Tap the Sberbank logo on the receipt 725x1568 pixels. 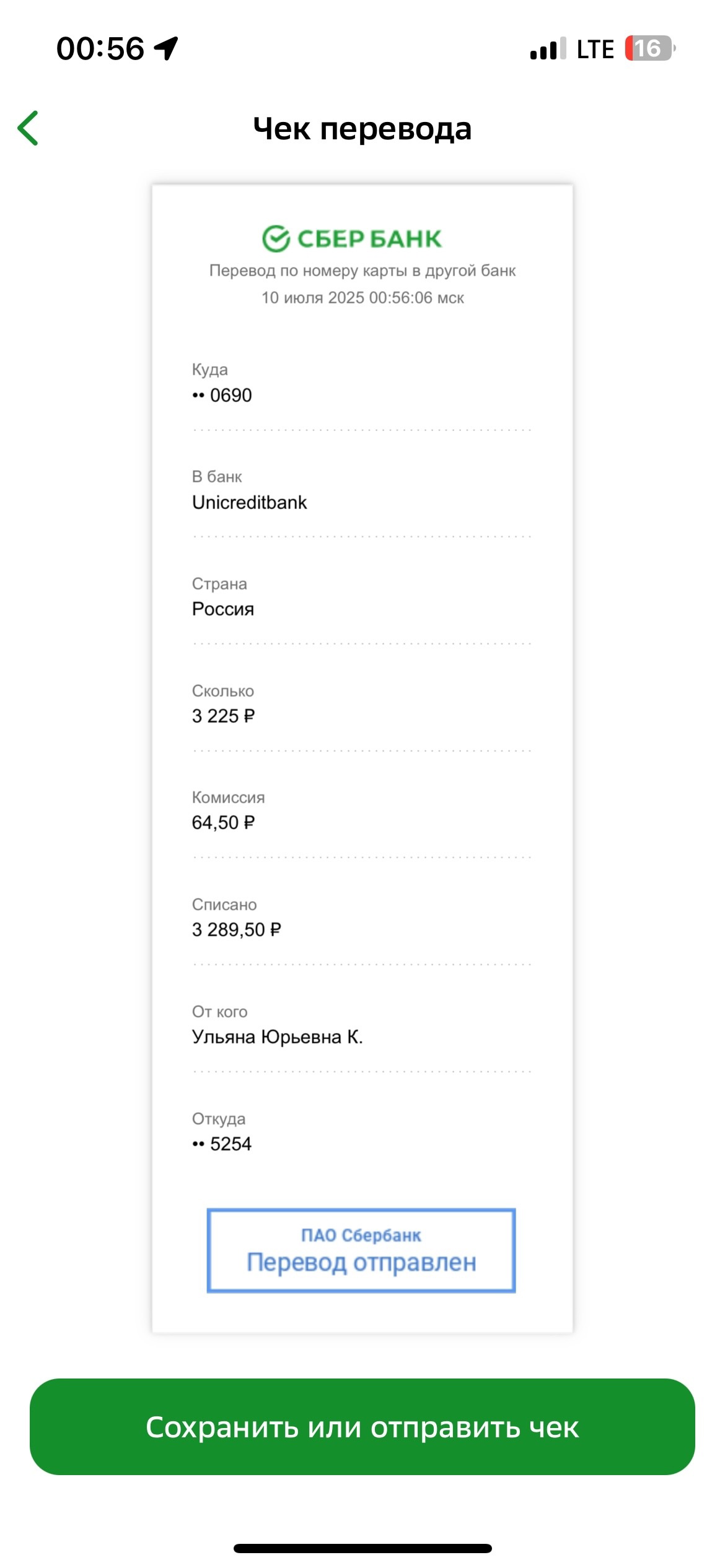click(x=351, y=238)
